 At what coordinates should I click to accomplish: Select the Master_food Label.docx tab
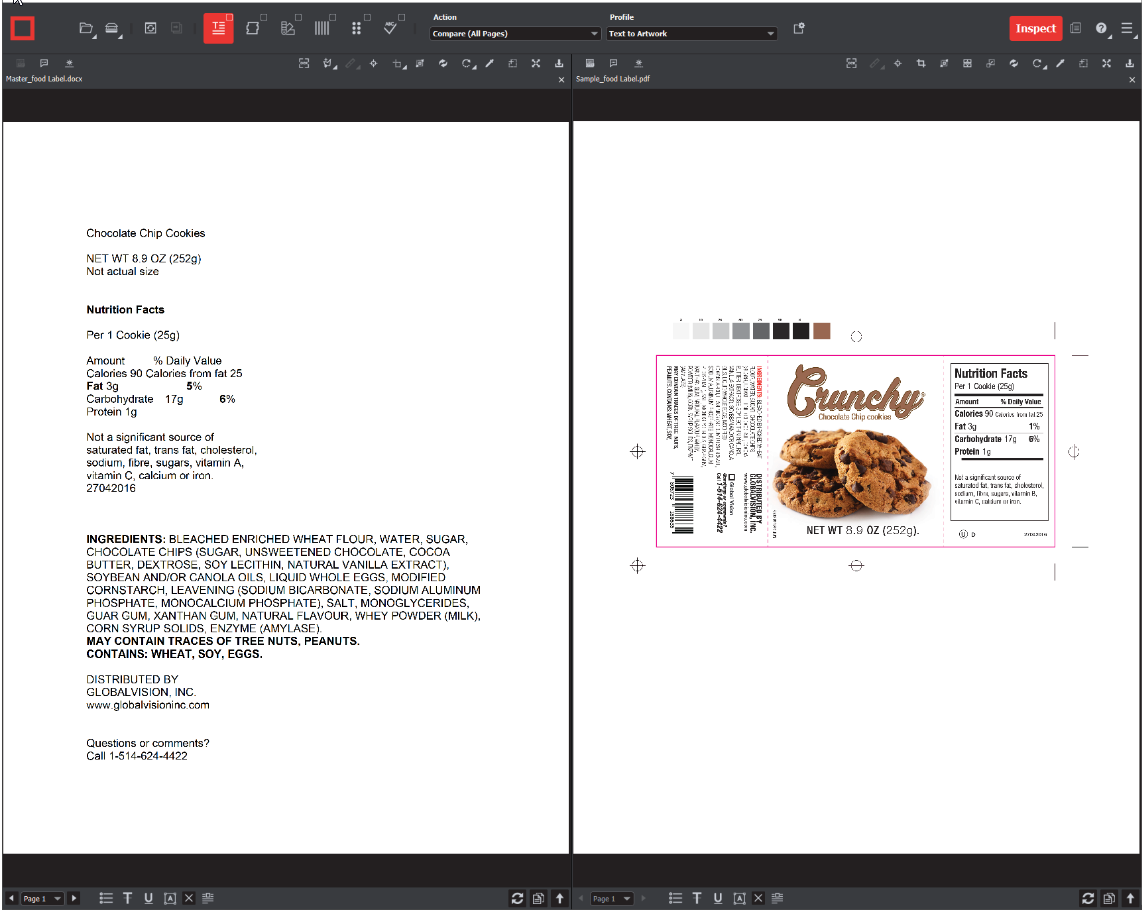pos(44,79)
